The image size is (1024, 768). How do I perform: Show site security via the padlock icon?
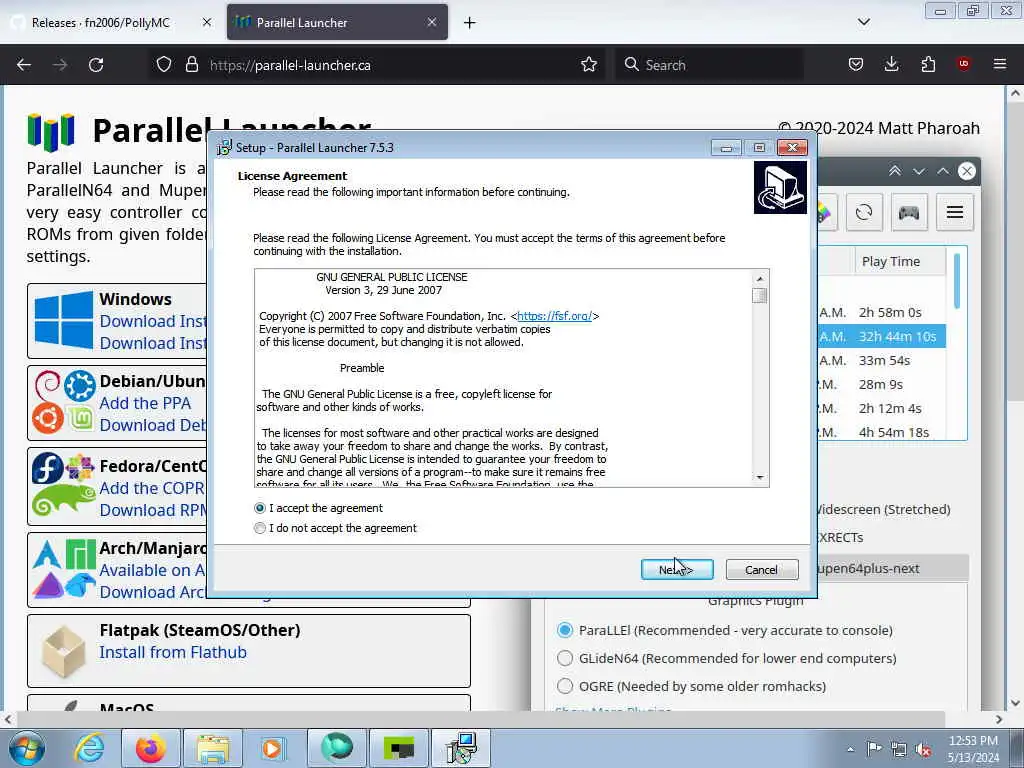coord(191,65)
